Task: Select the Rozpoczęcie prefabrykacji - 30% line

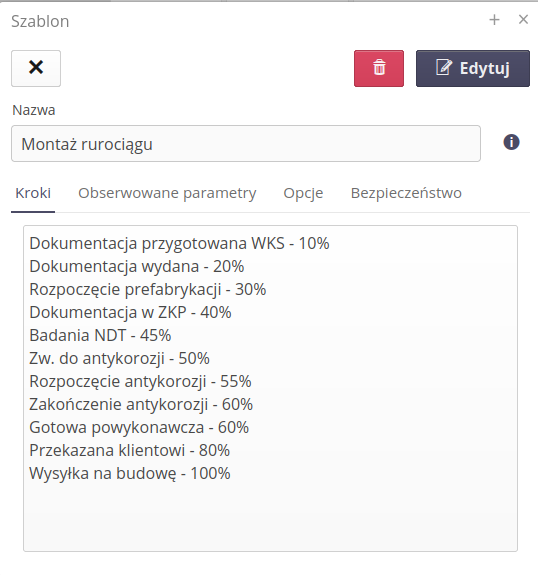Action: click(x=147, y=289)
